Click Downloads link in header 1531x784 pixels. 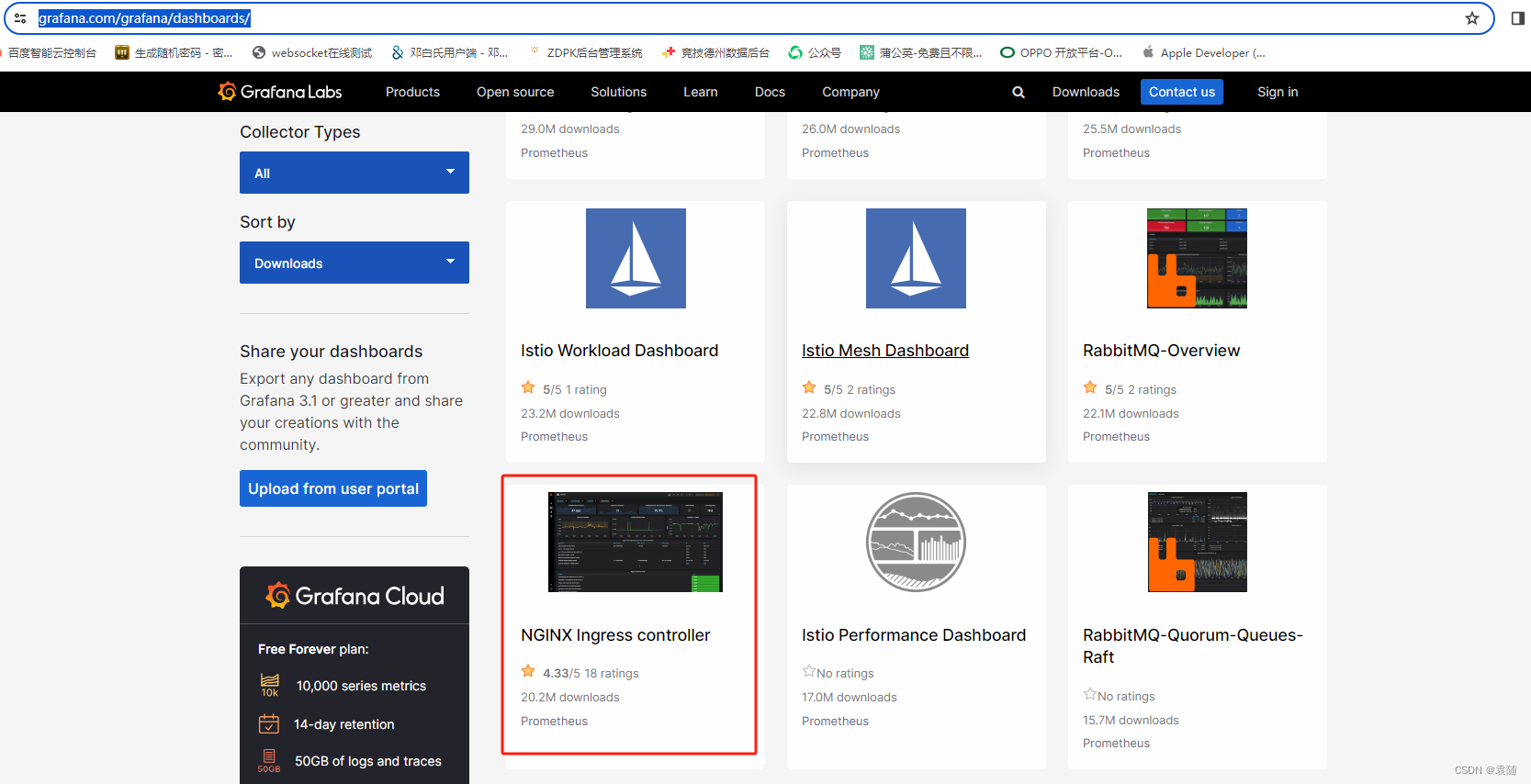[x=1086, y=92]
